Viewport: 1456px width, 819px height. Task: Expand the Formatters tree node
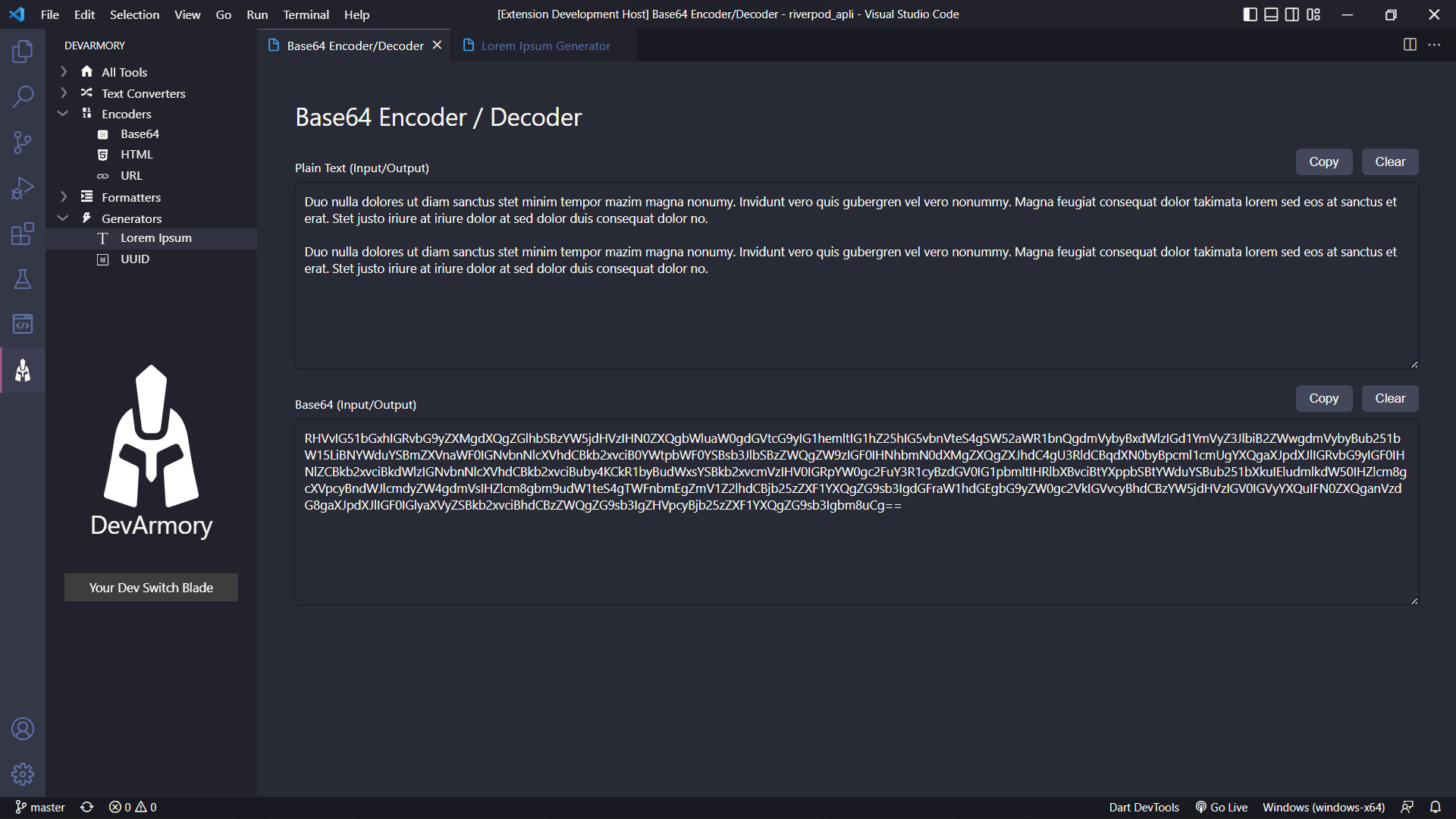pos(64,196)
